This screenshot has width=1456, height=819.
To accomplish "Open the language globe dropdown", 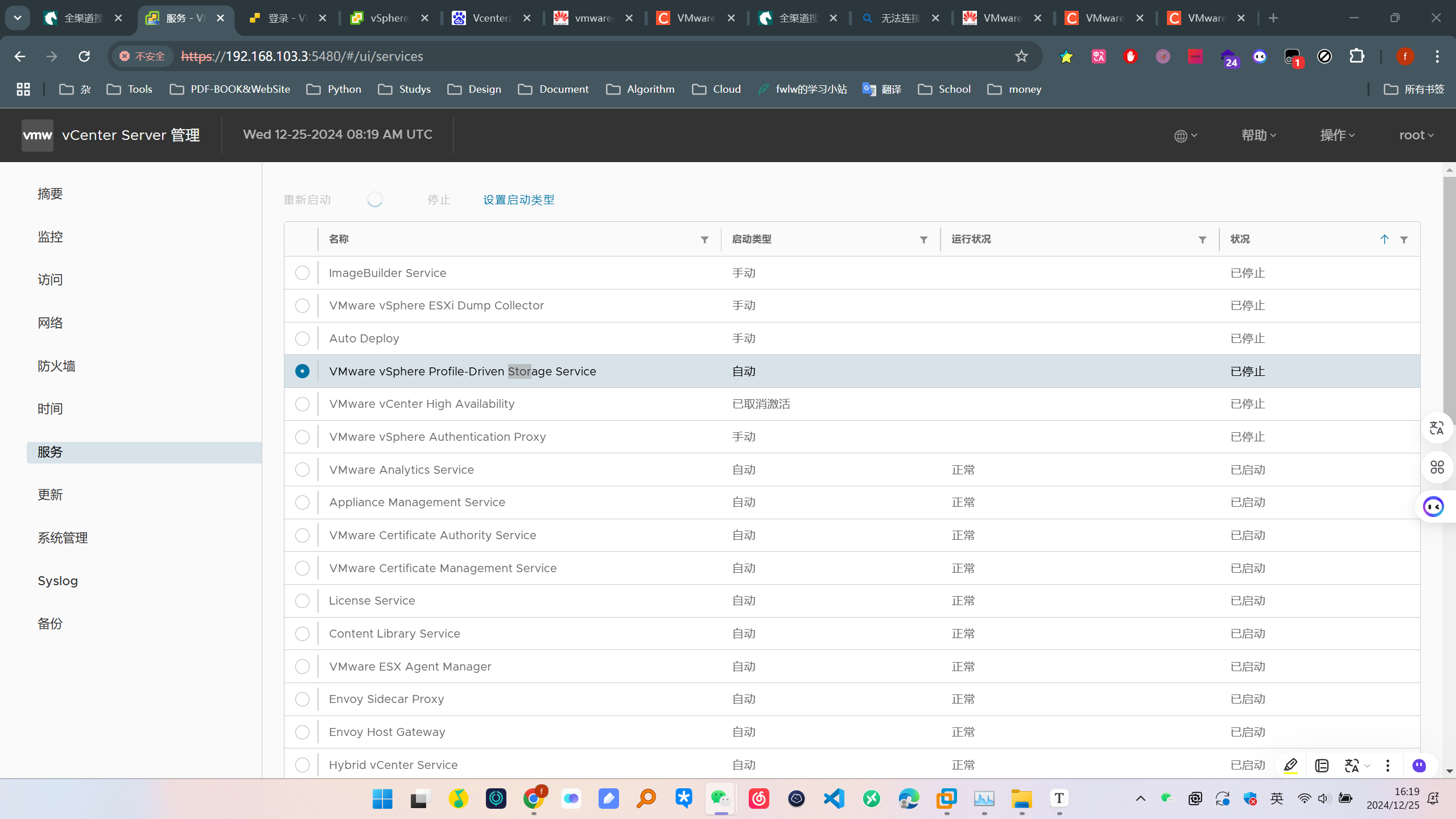I will (1186, 135).
